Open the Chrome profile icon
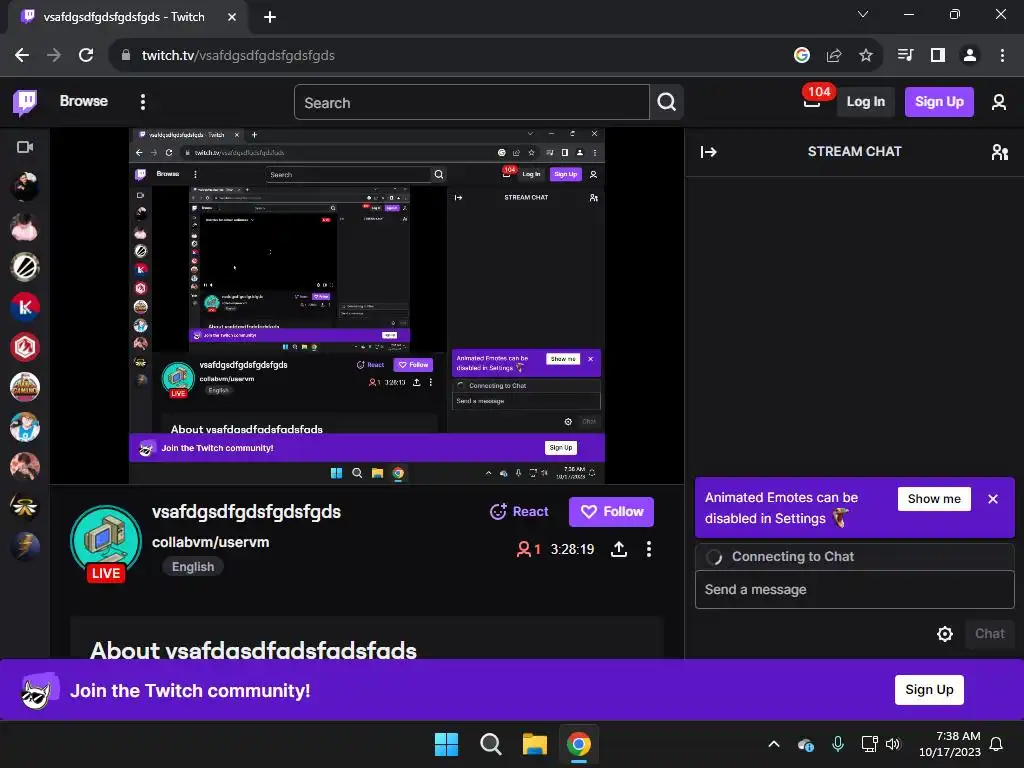1024x768 pixels. (x=970, y=56)
